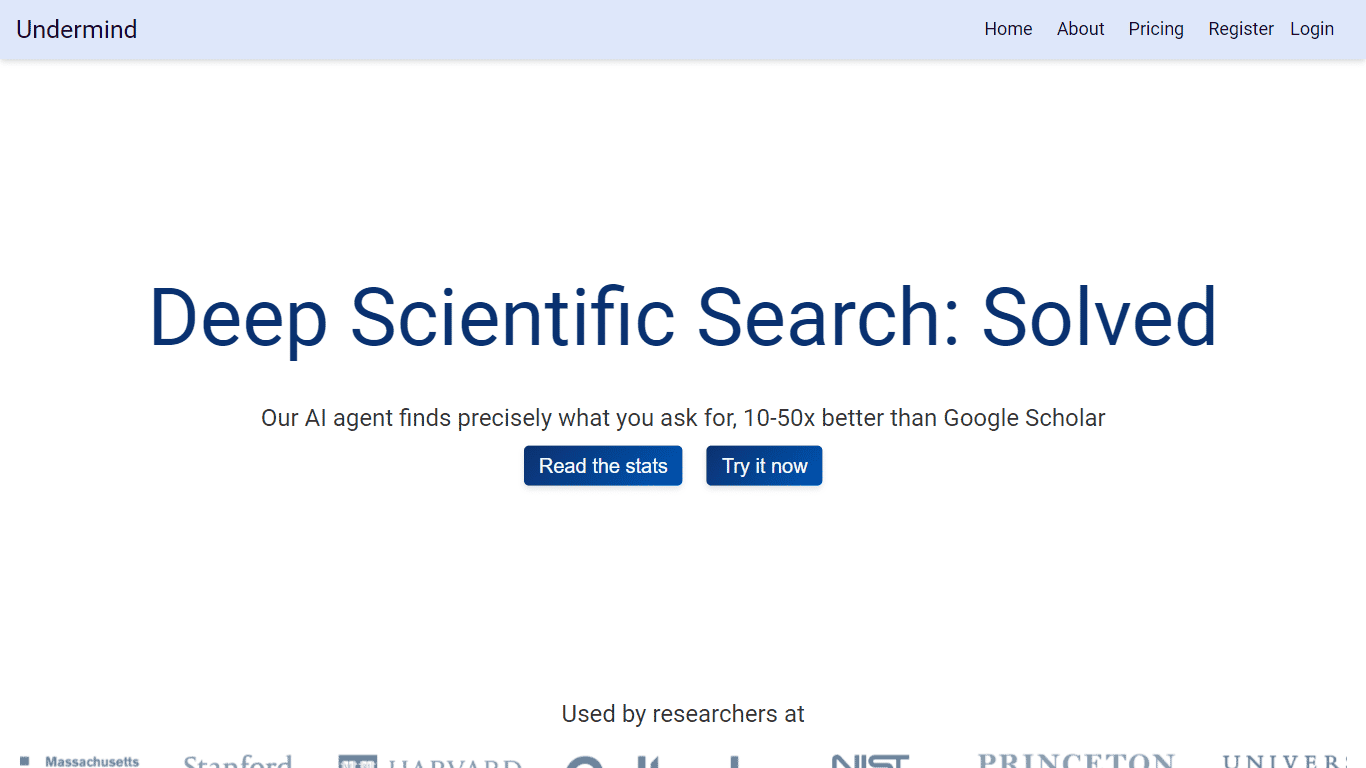Click the small square MIT emblem
Image resolution: width=1366 pixels, height=768 pixels.
25,762
